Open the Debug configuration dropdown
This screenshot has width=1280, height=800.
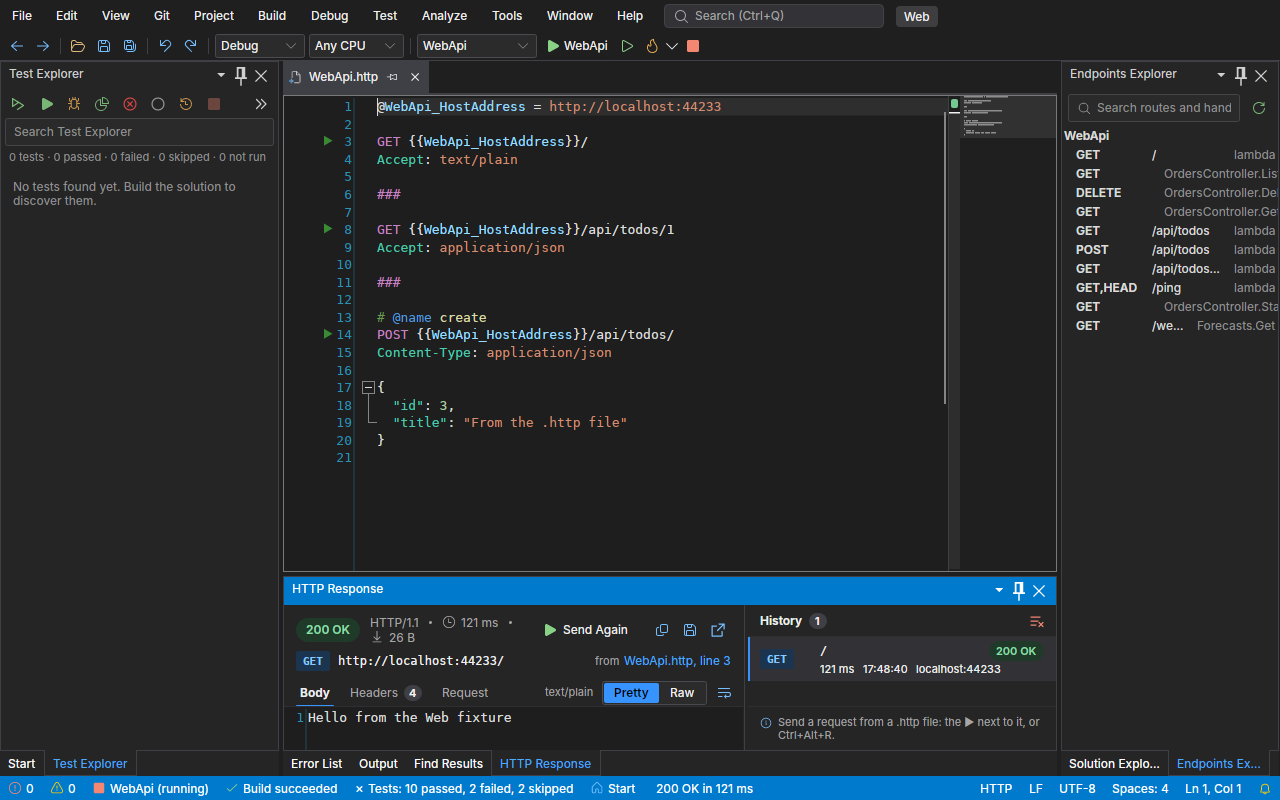260,46
